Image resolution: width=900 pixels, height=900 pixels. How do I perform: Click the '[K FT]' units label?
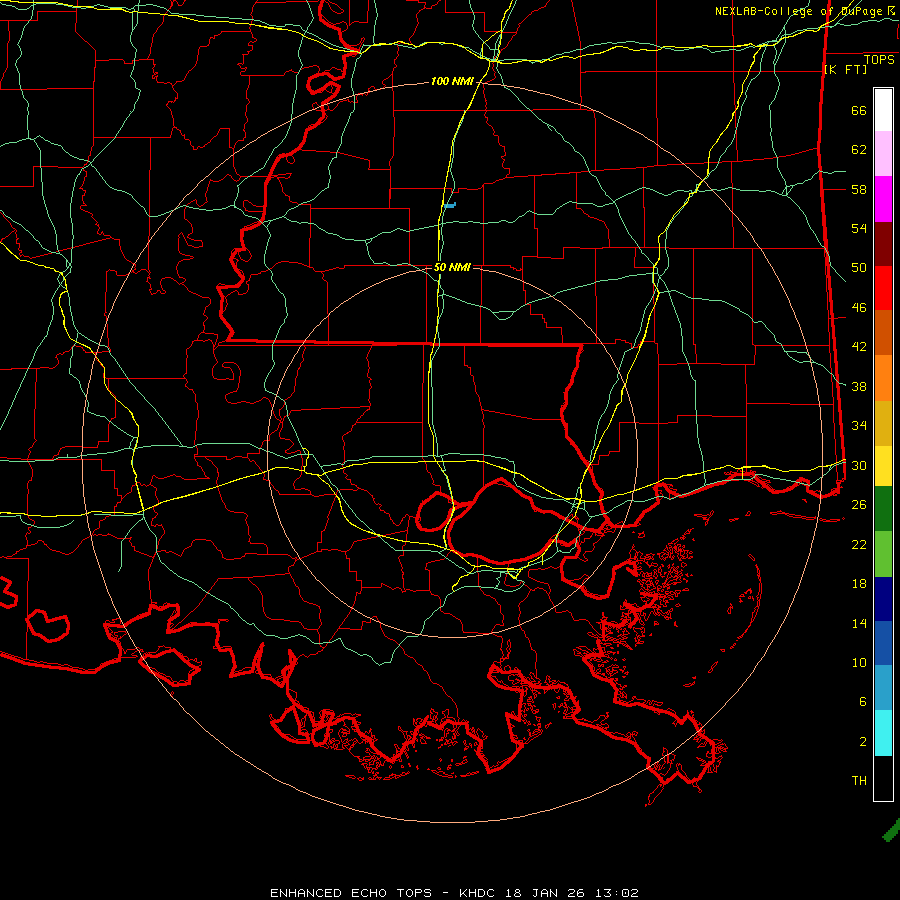(845, 70)
